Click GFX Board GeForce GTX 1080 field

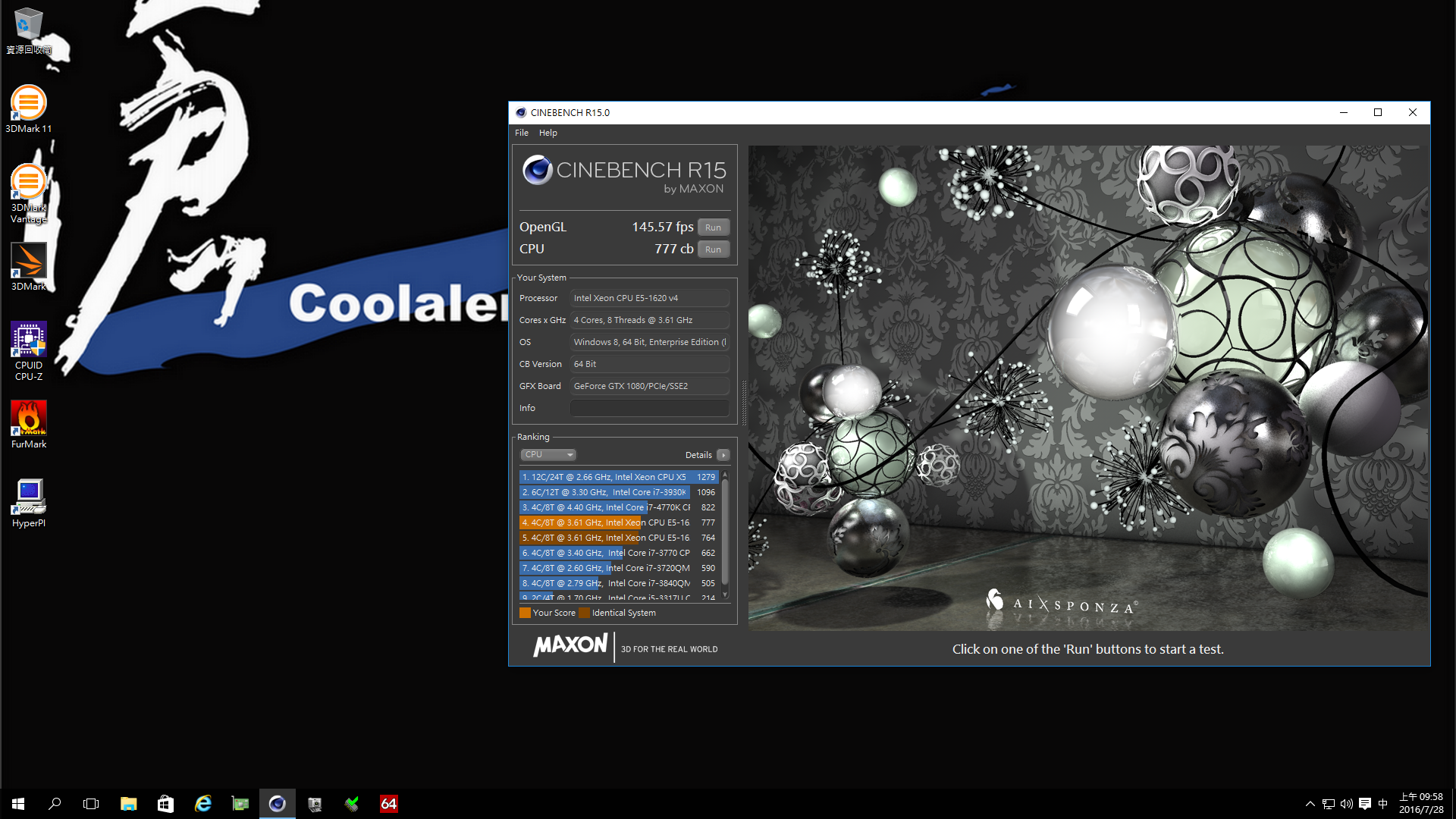click(650, 386)
